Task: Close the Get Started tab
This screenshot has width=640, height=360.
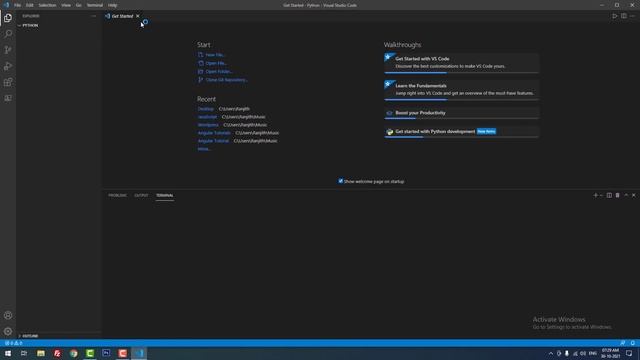Action: click(138, 16)
